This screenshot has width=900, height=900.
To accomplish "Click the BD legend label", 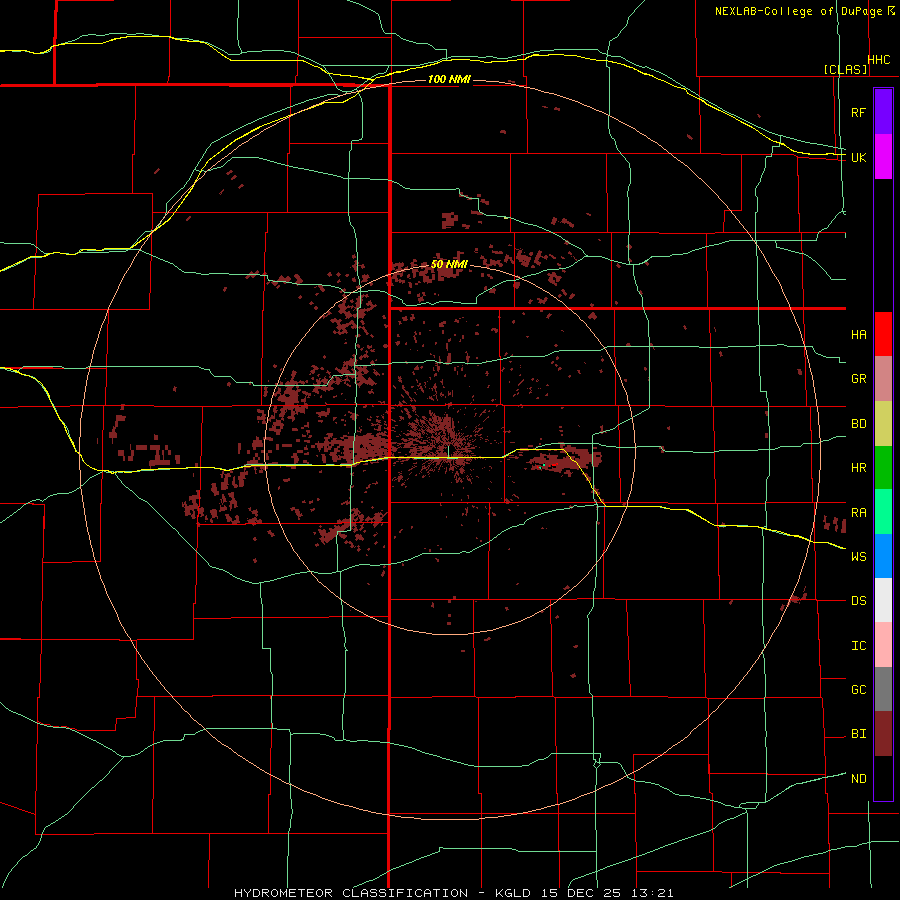I will [x=858, y=424].
